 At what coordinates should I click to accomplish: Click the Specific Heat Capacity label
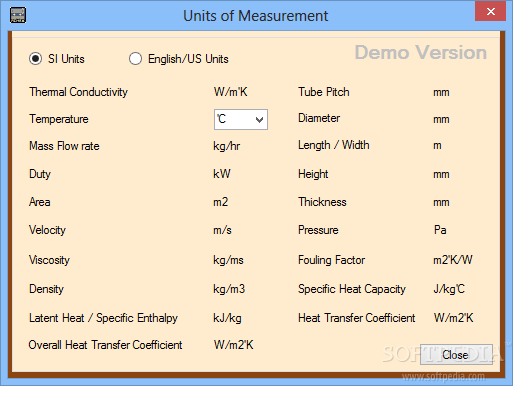pyautogui.click(x=352, y=289)
